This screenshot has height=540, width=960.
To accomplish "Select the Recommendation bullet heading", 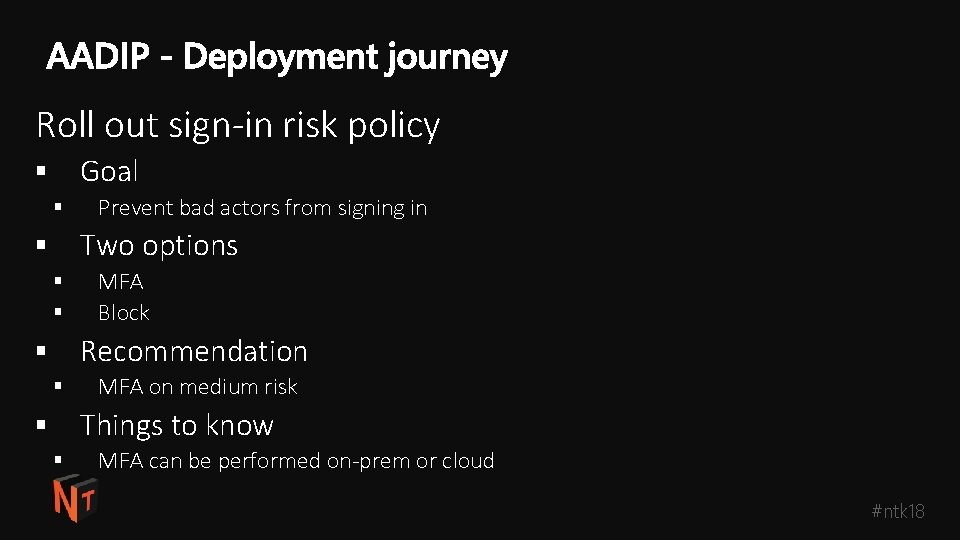I will (194, 351).
